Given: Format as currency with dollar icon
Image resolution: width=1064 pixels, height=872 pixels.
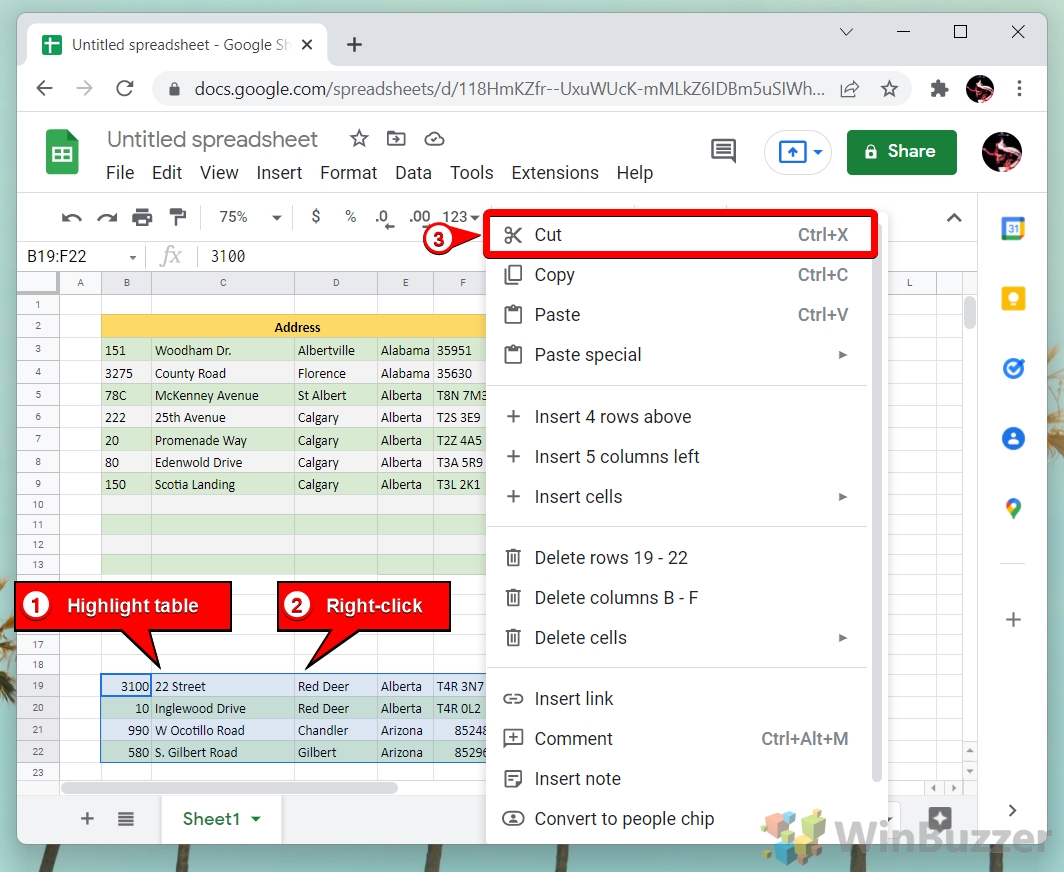Looking at the screenshot, I should point(316,216).
